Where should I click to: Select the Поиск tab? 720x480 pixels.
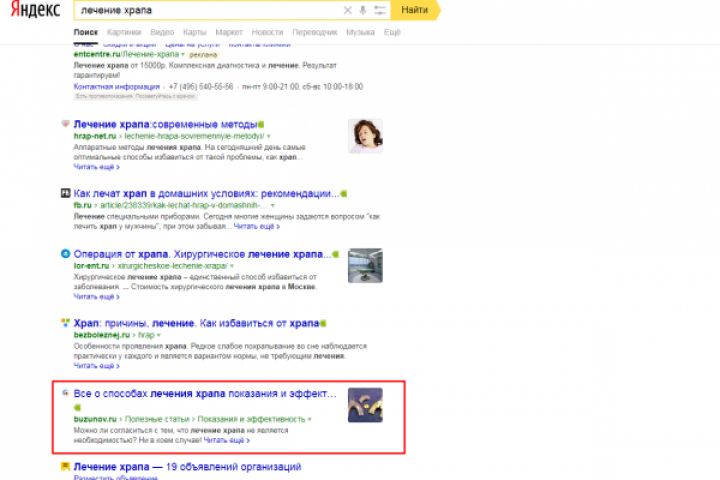coord(86,32)
